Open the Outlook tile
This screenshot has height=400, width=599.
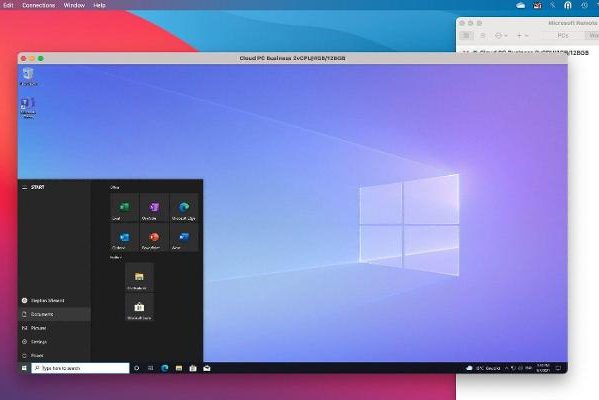pyautogui.click(x=125, y=237)
